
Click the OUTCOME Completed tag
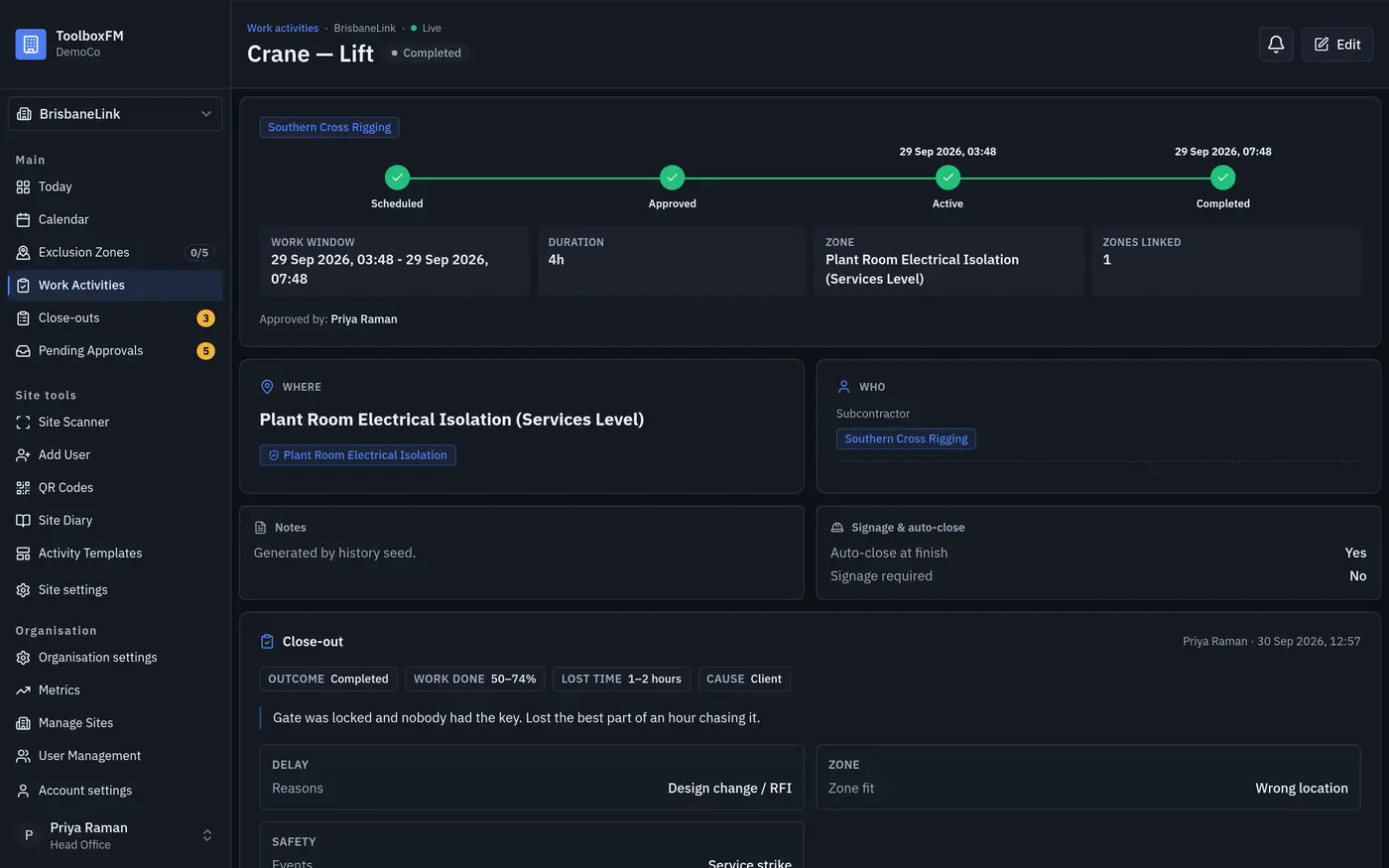point(328,679)
